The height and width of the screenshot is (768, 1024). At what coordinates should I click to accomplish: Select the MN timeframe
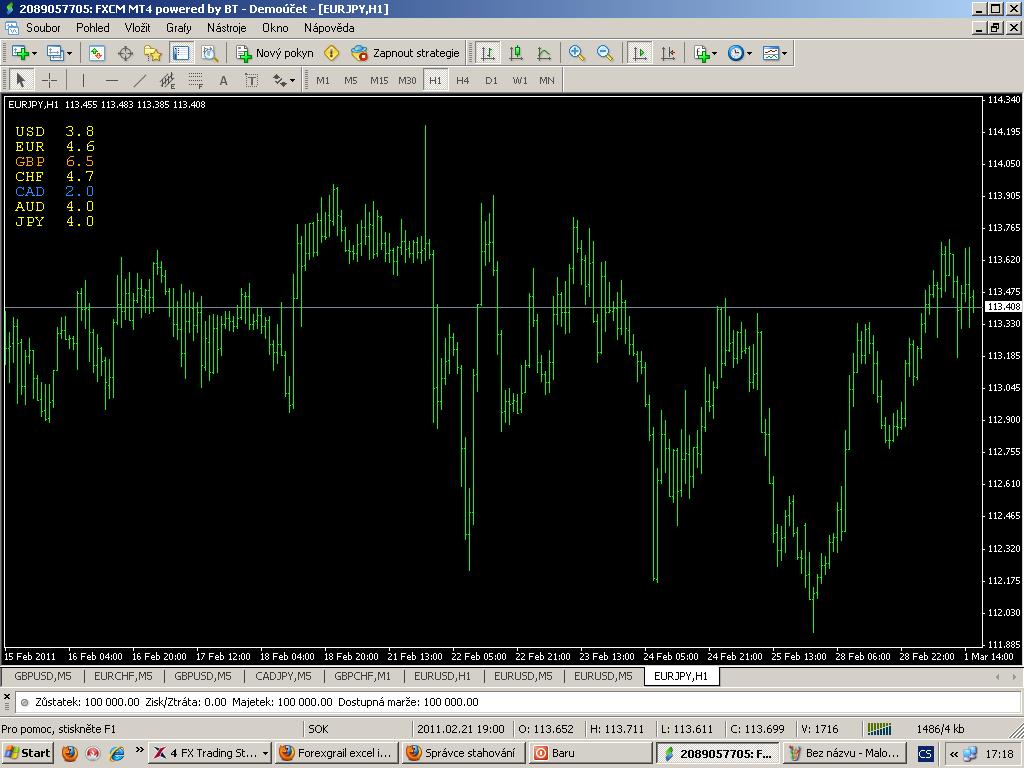tap(547, 80)
